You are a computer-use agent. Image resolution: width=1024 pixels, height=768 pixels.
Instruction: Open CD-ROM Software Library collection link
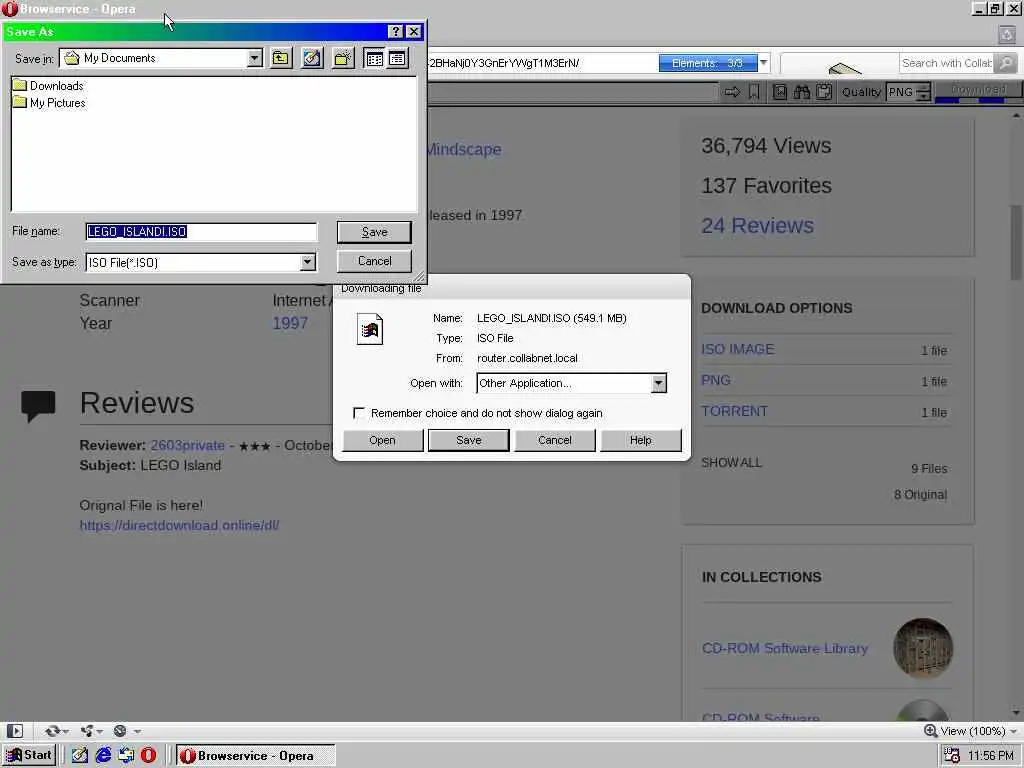[784, 648]
